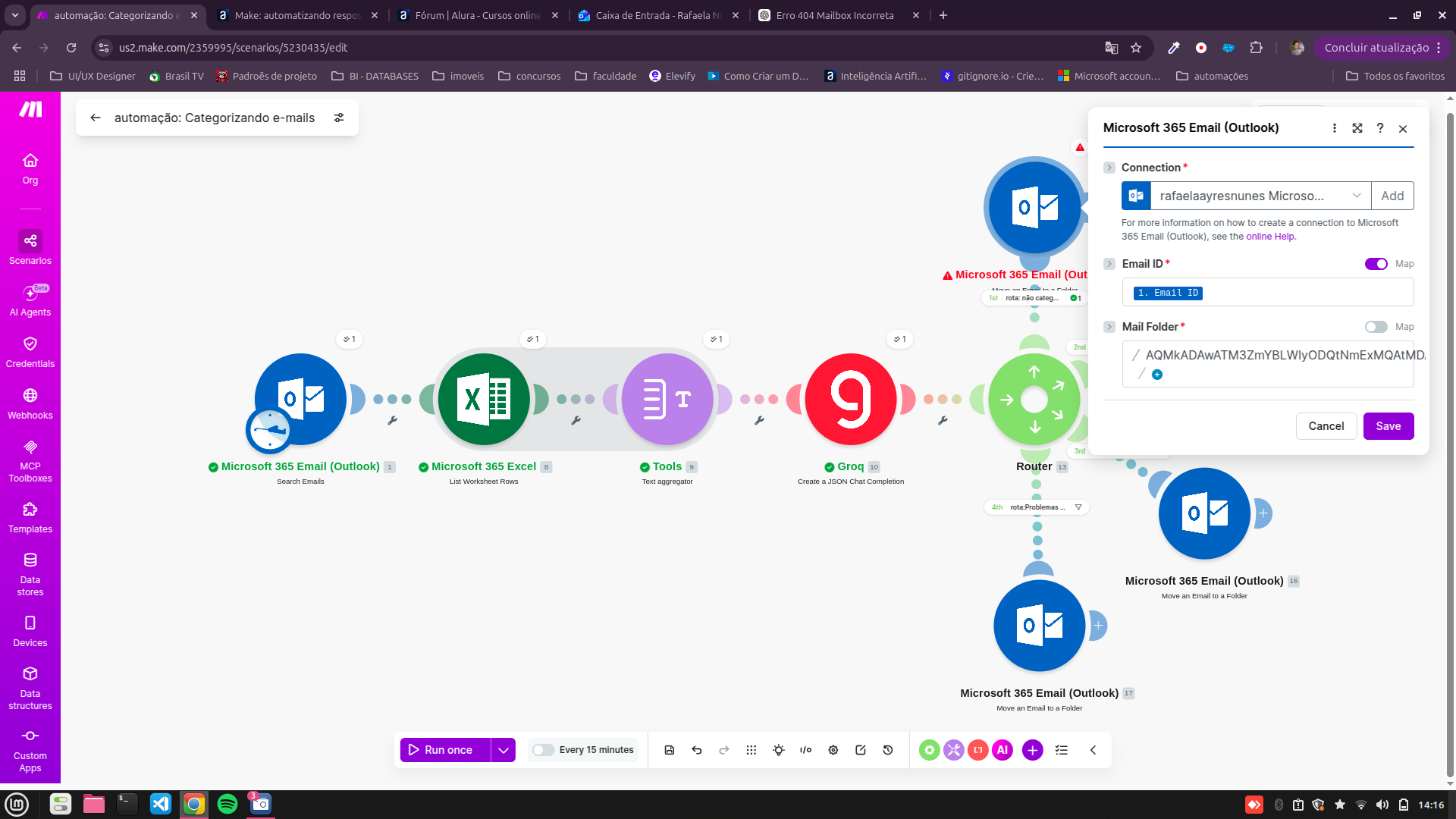Click the Cancel button
1456x819 pixels.
1326,426
